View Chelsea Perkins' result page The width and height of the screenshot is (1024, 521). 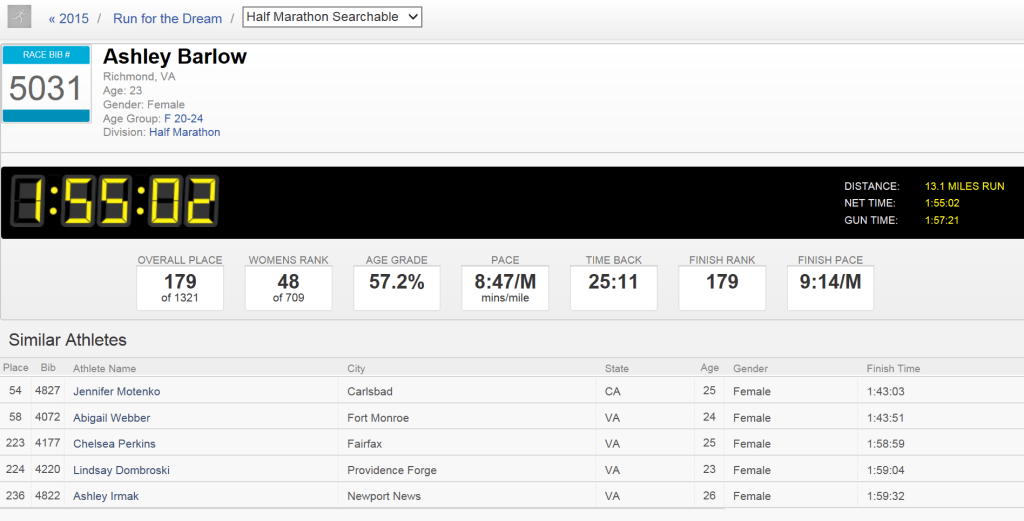pyautogui.click(x=114, y=443)
